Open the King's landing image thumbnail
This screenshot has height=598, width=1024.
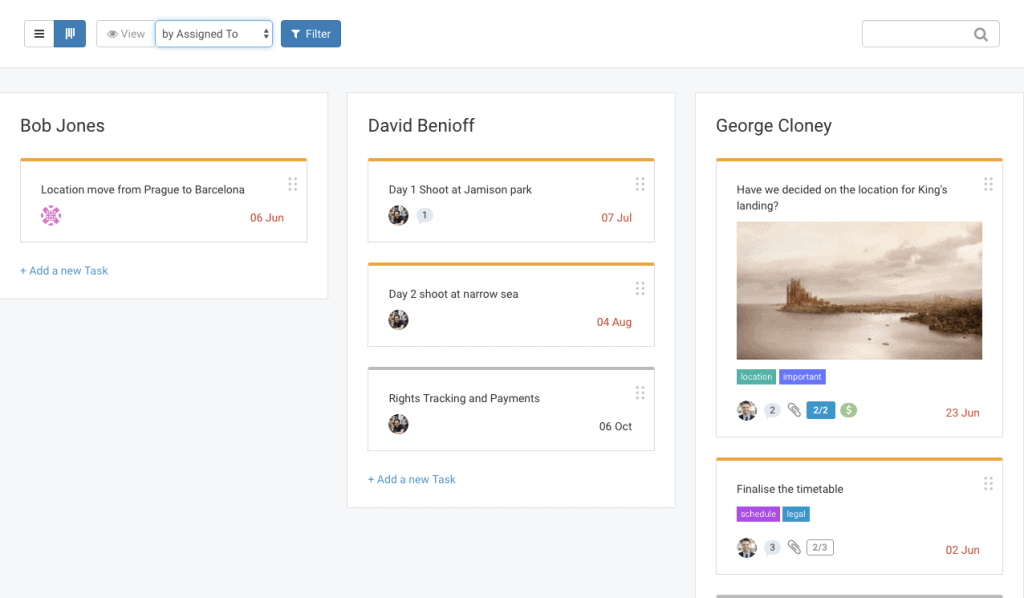point(859,290)
